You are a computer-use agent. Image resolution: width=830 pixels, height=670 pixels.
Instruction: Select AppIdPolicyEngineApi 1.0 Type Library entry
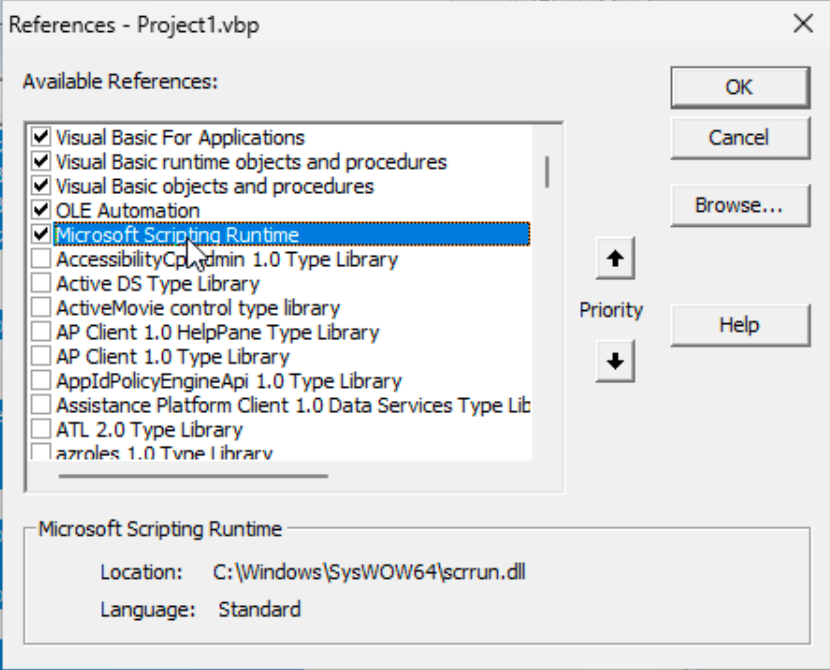click(228, 381)
